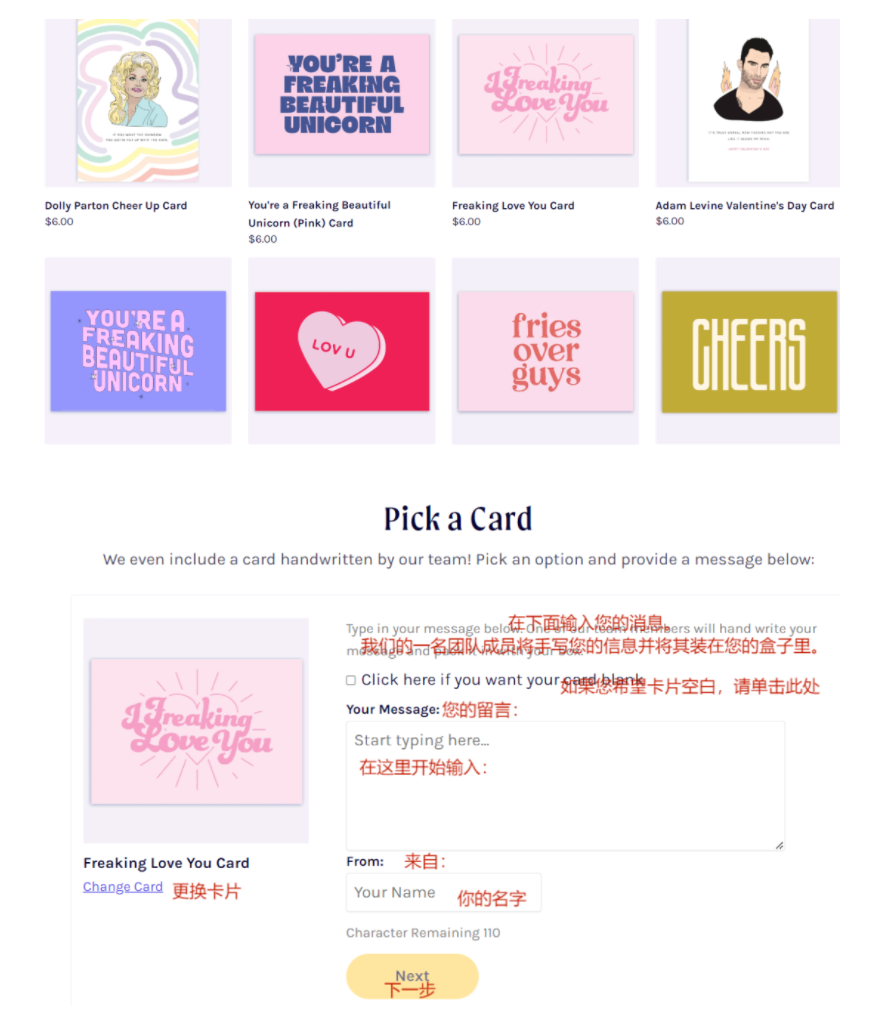Screen dimensions: 881x1013
Task: Select the Freaking Love You card thumbnail
Action: 545,102
